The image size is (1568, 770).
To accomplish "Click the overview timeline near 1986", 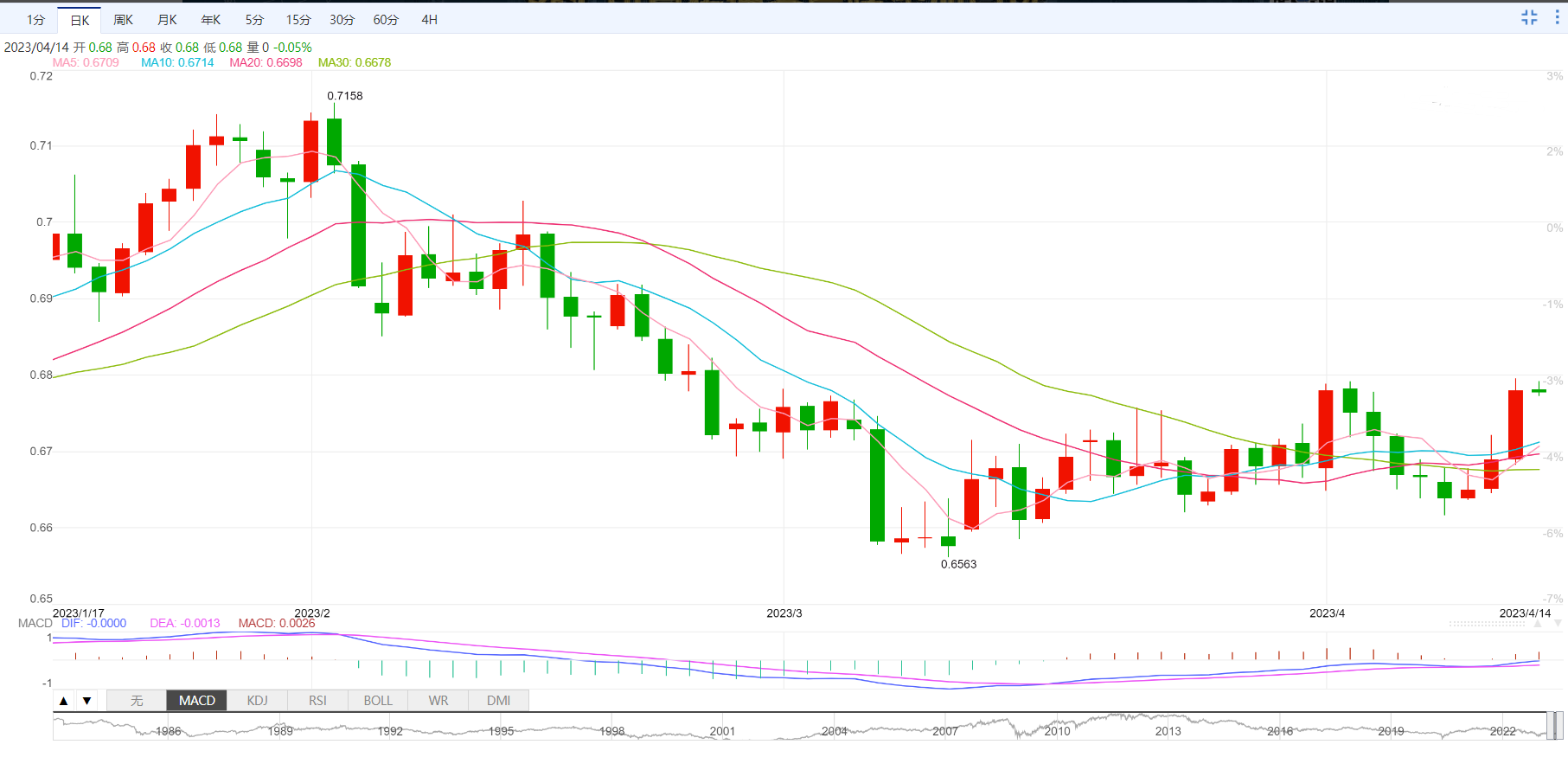I will pyautogui.click(x=169, y=731).
